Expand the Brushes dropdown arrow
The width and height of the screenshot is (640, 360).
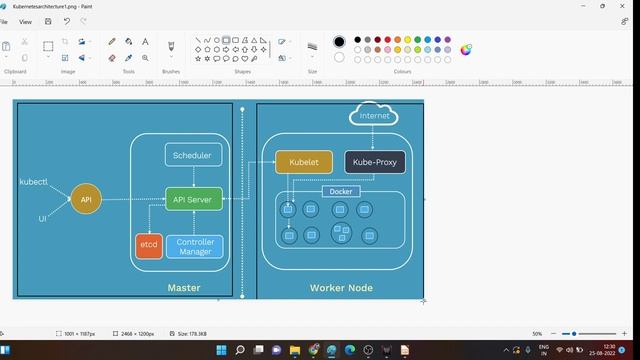coord(171,57)
